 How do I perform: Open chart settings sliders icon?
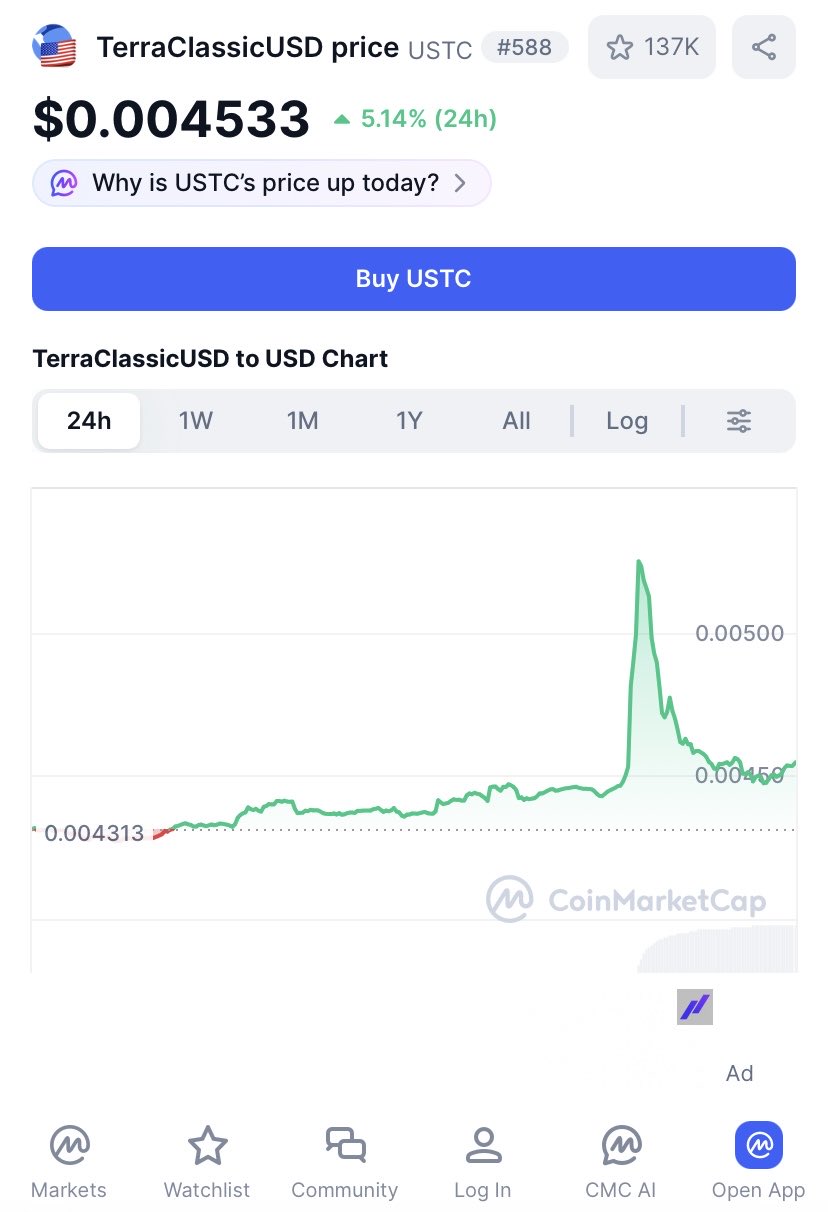739,421
